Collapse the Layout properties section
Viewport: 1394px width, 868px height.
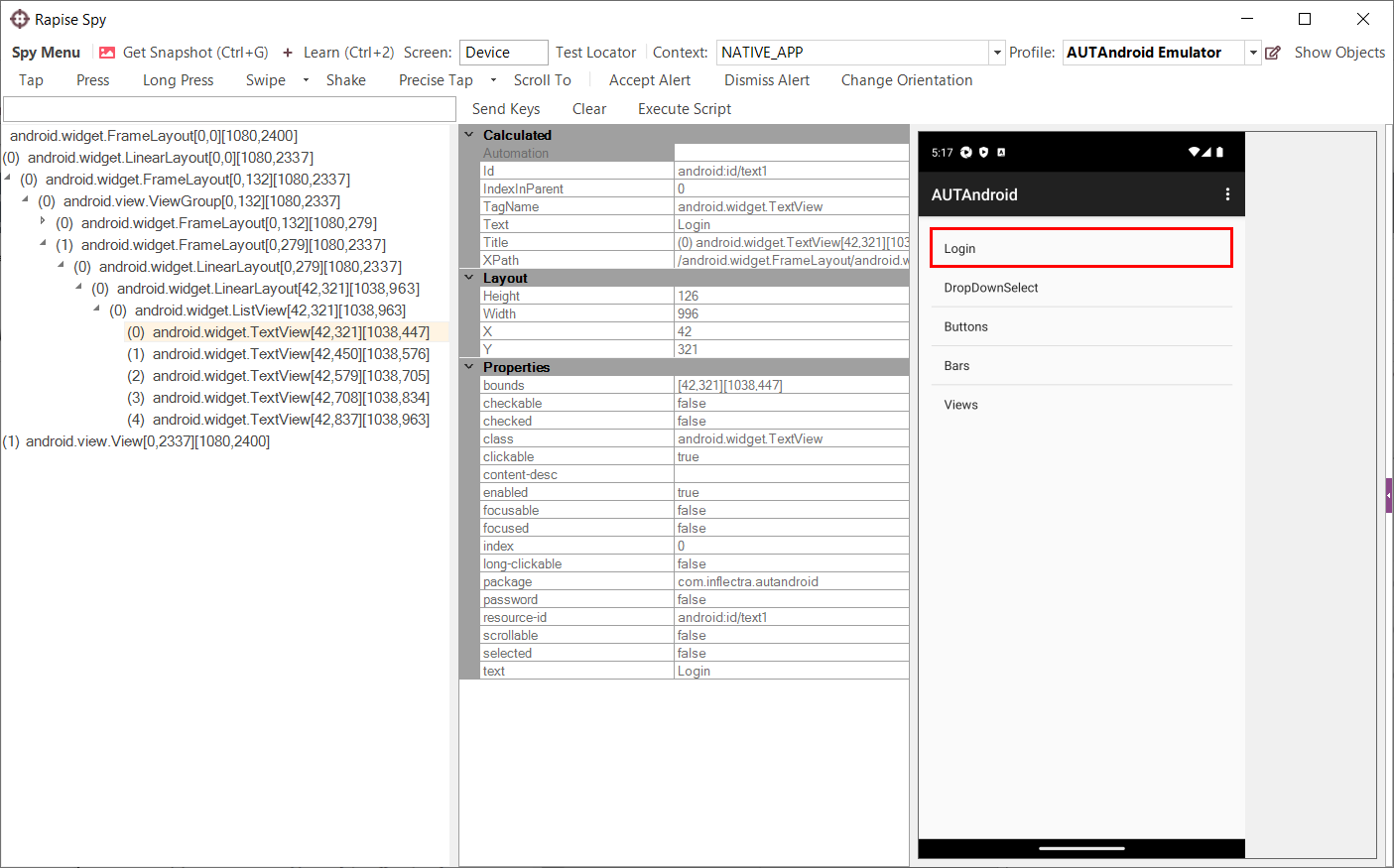tap(469, 278)
